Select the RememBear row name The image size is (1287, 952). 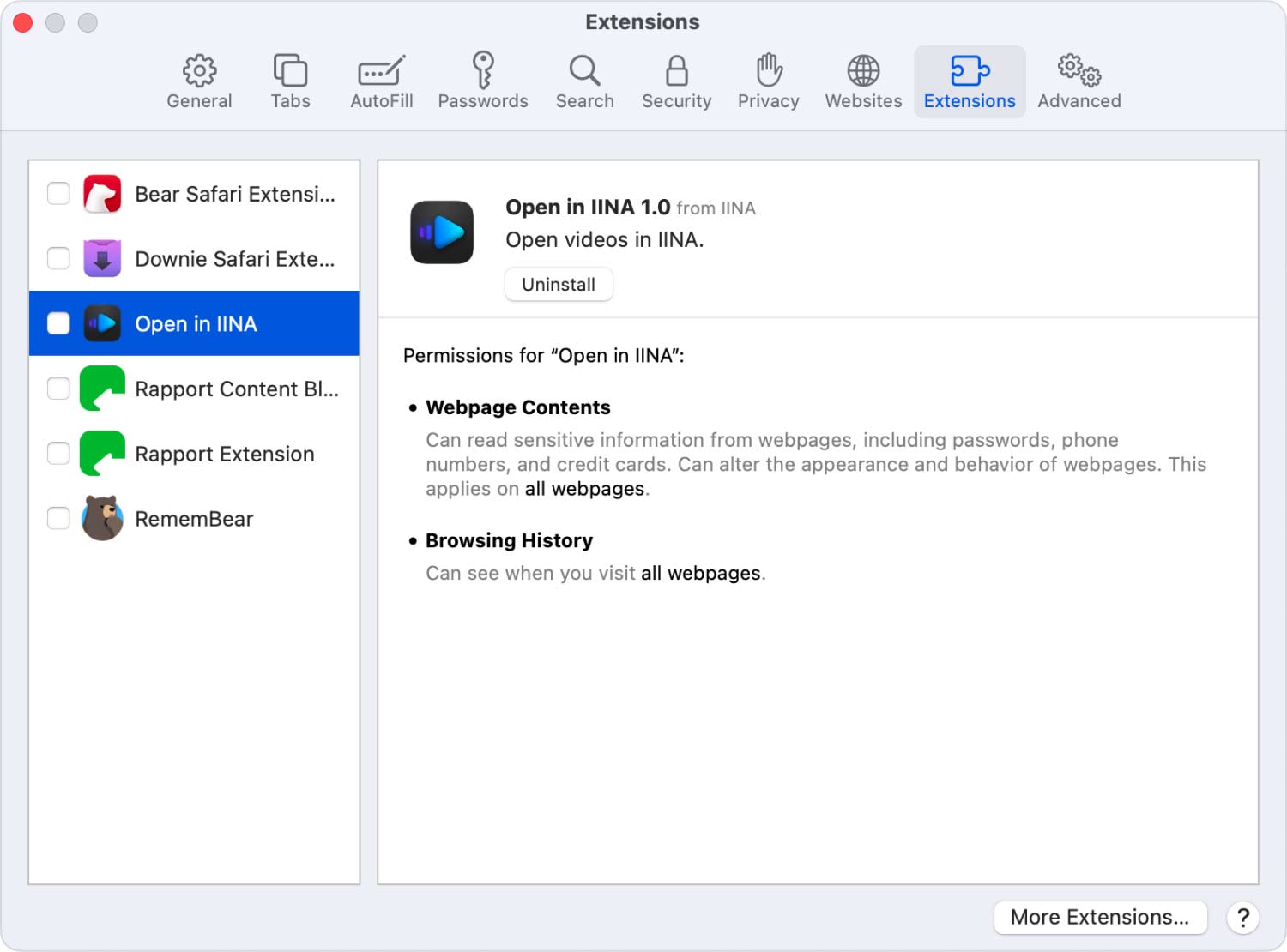click(194, 519)
